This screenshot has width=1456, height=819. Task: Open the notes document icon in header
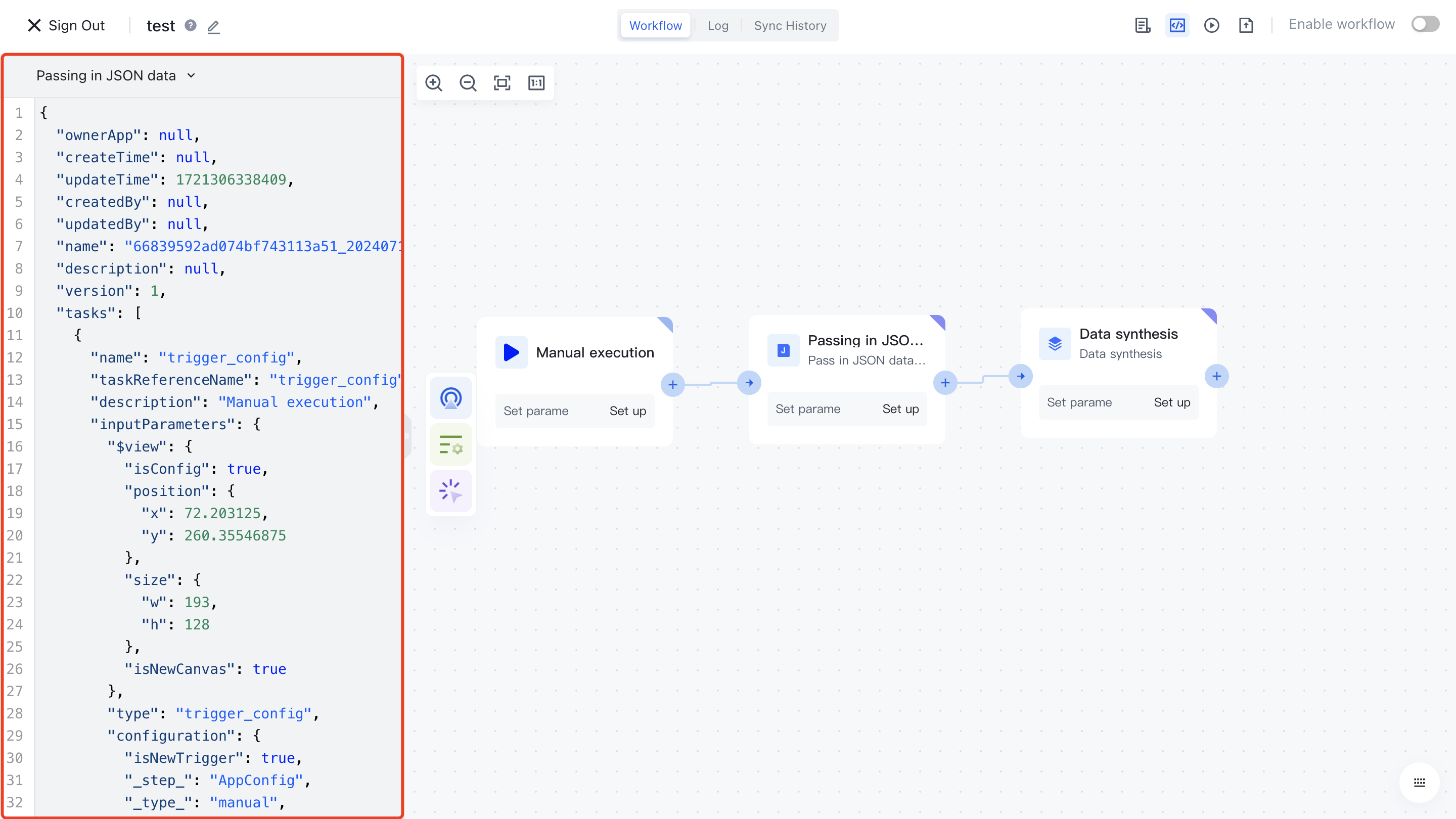coord(1143,25)
